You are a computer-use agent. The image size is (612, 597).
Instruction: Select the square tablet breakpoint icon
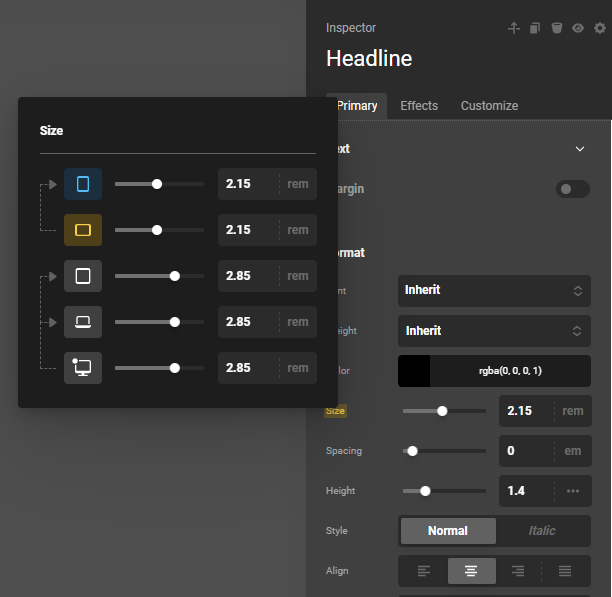(x=83, y=276)
